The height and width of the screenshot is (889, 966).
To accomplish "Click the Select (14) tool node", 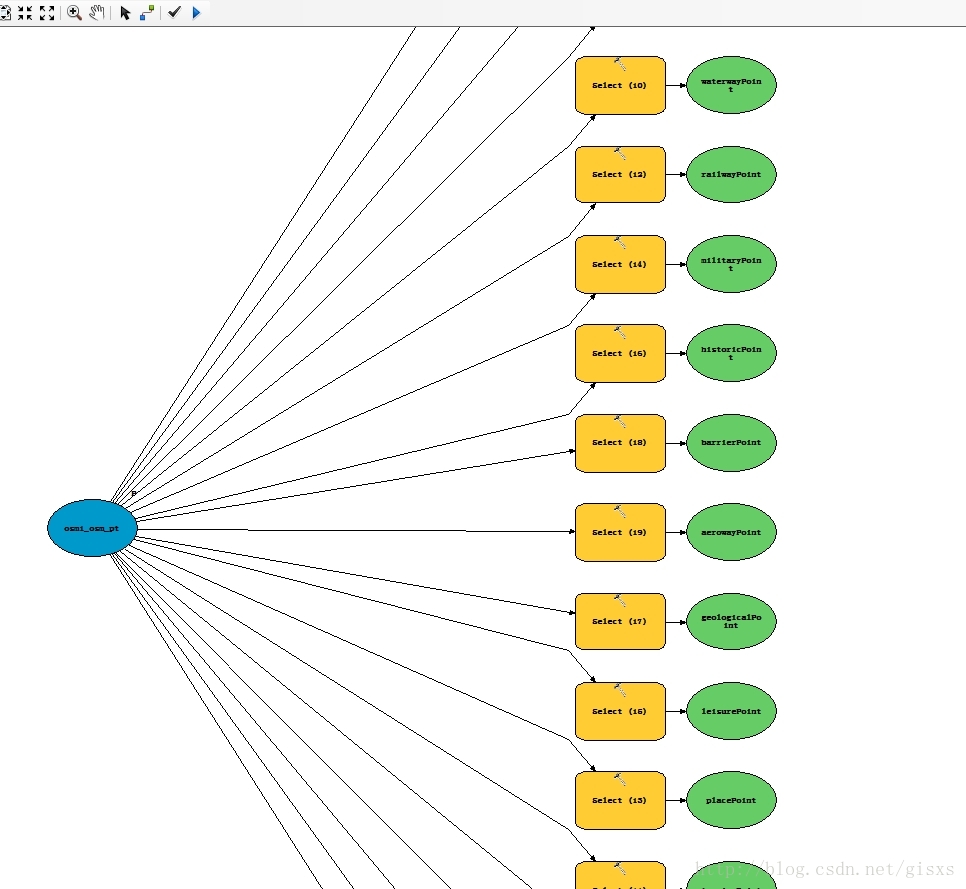I will tap(620, 264).
